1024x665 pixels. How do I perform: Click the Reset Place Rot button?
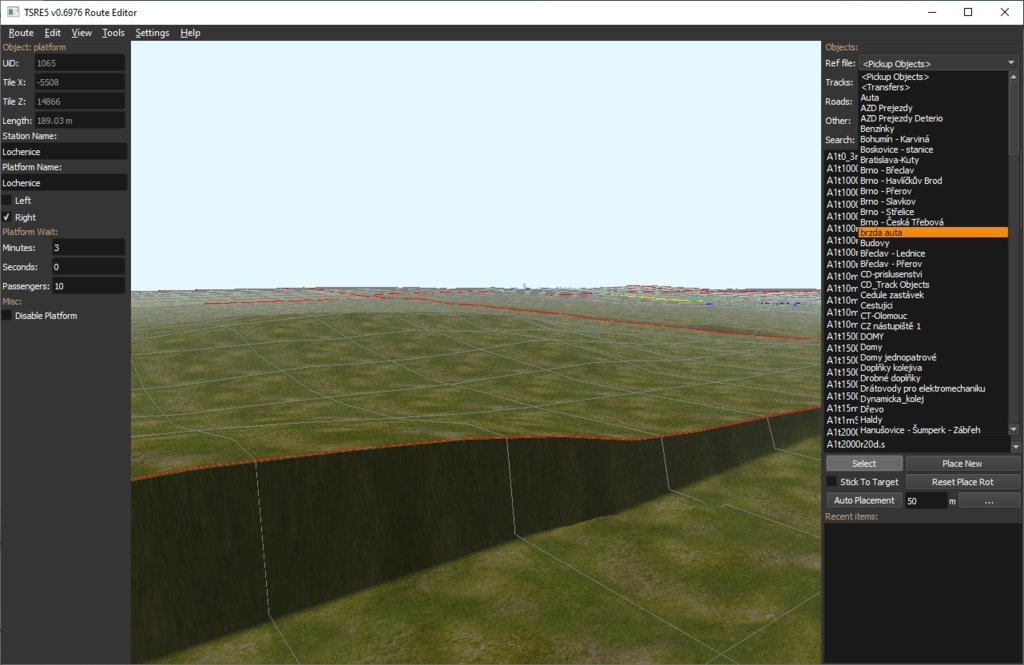[962, 482]
